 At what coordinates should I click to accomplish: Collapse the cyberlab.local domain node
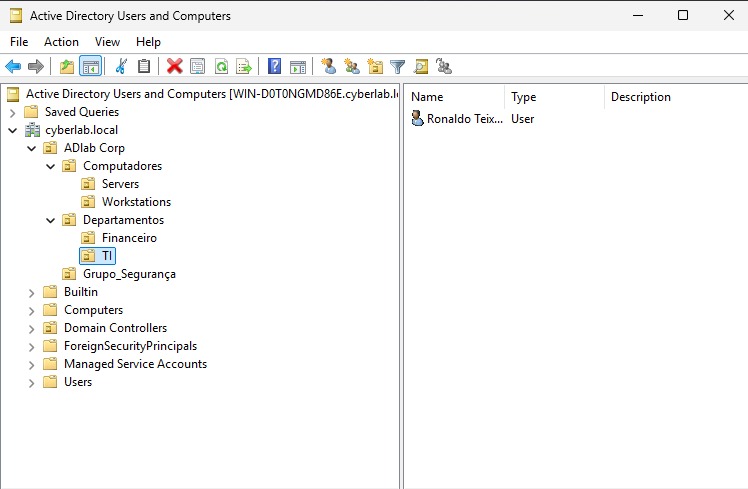tap(13, 130)
